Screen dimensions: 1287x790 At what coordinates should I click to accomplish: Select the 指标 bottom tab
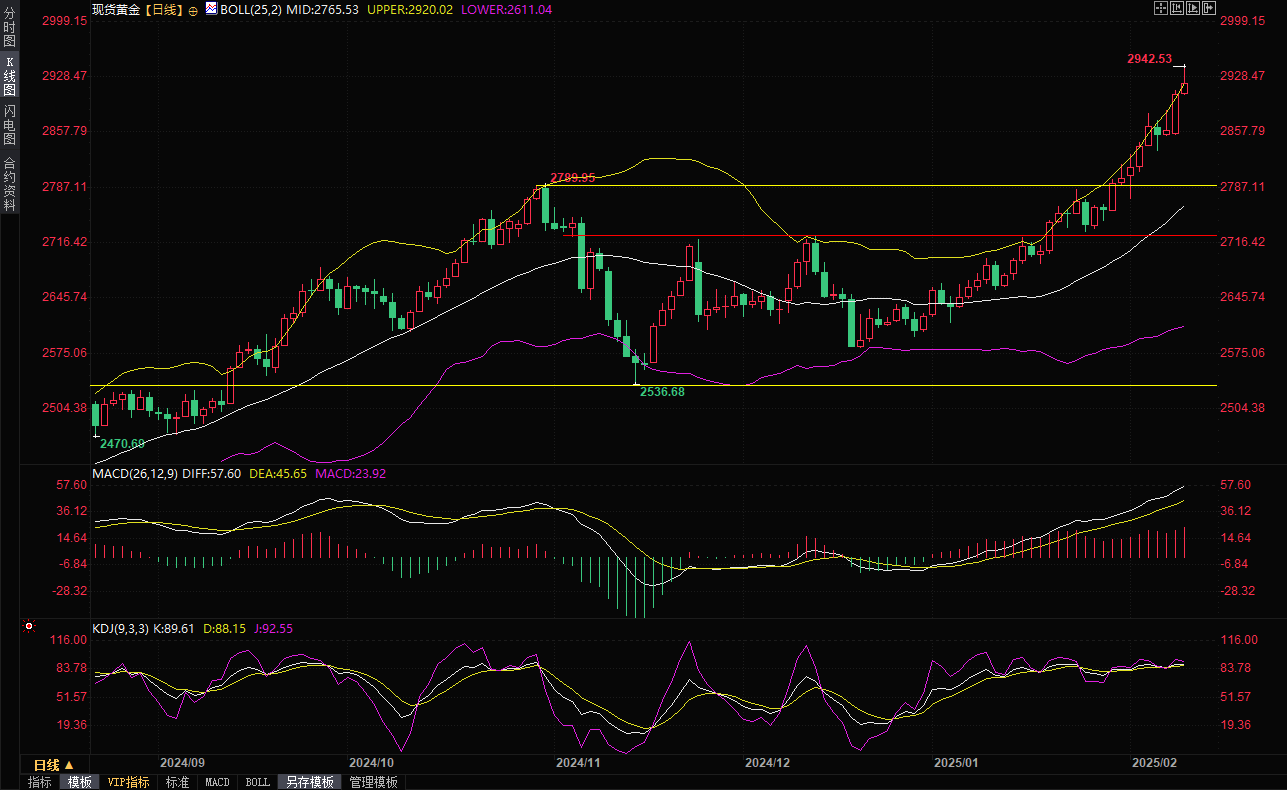point(39,782)
